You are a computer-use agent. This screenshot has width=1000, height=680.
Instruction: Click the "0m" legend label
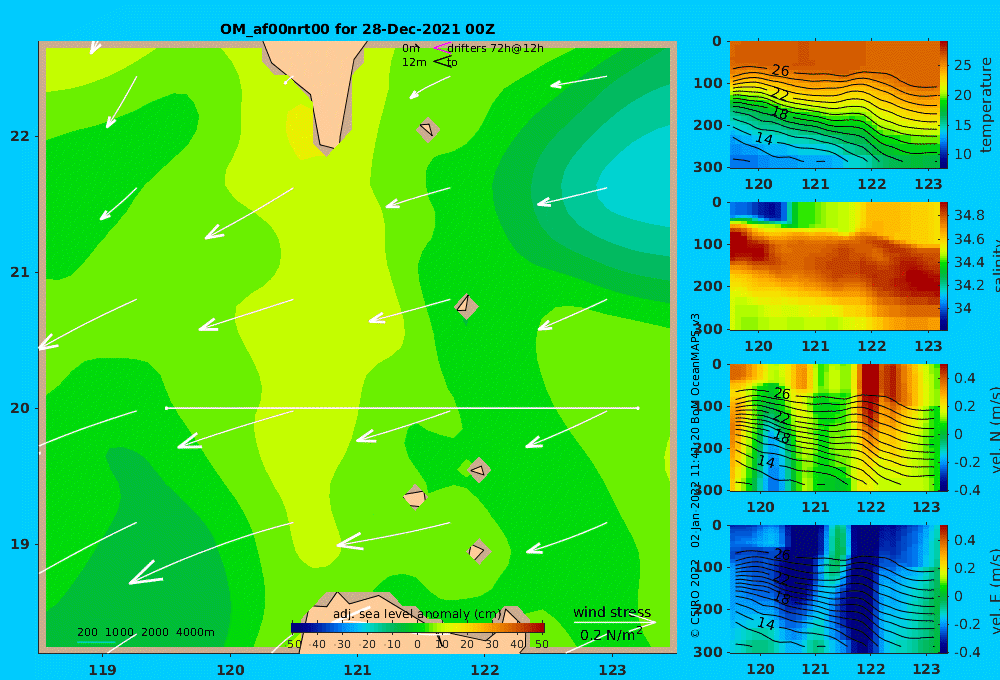(x=411, y=48)
